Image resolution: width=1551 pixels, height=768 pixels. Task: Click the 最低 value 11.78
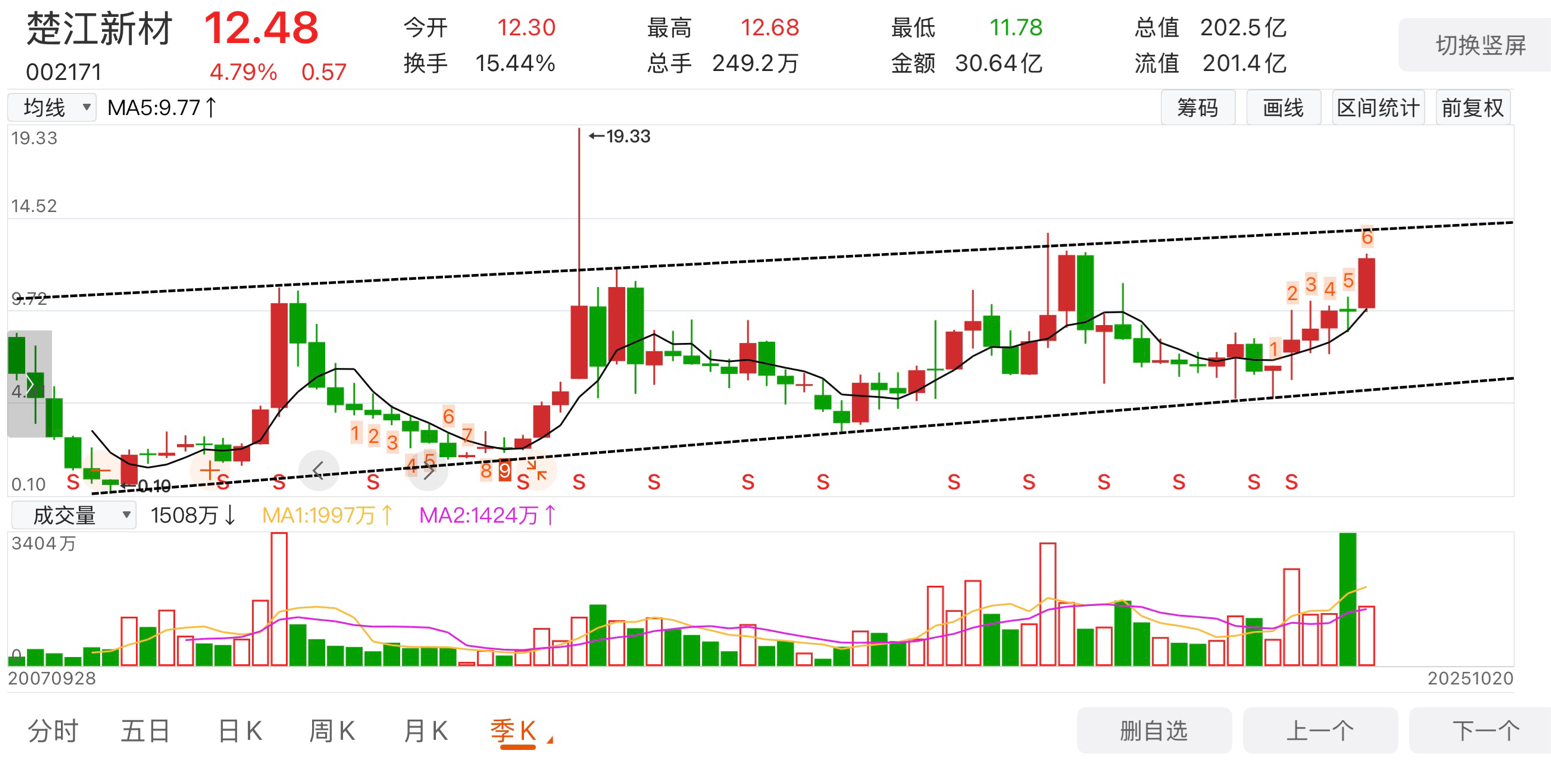(1014, 29)
